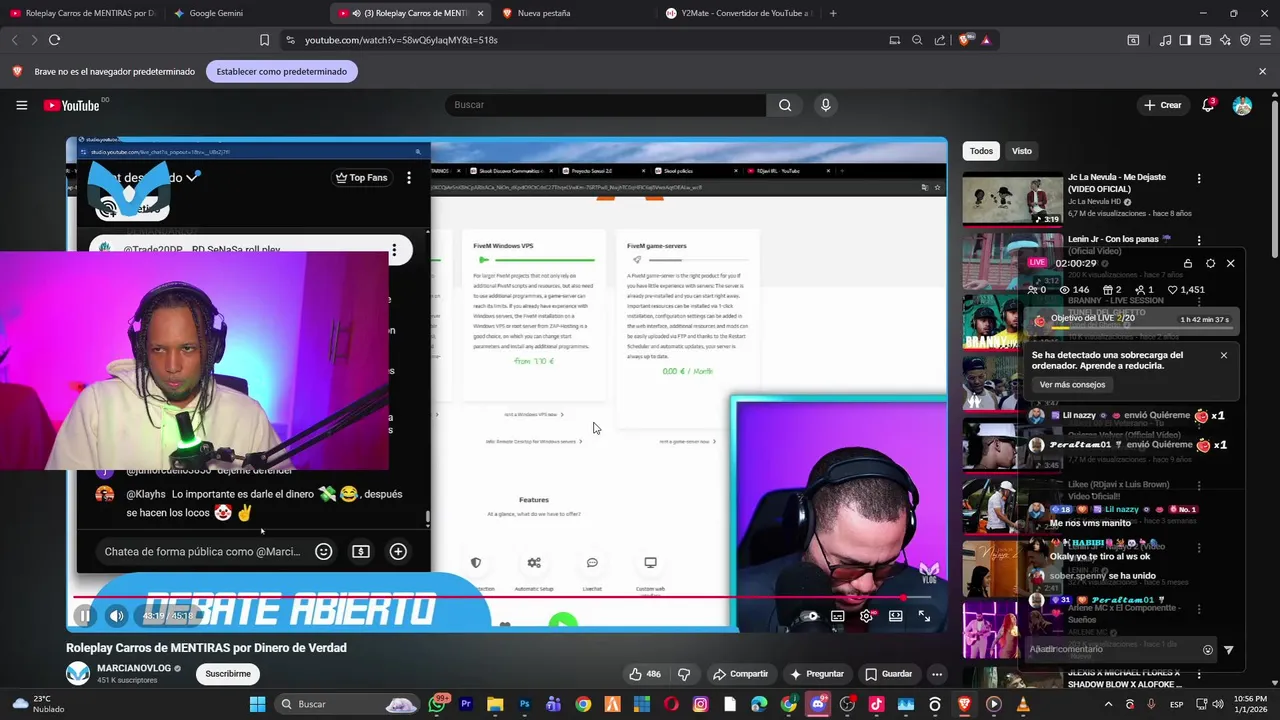Mute the video volume
1280x720 pixels.
[x=116, y=616]
